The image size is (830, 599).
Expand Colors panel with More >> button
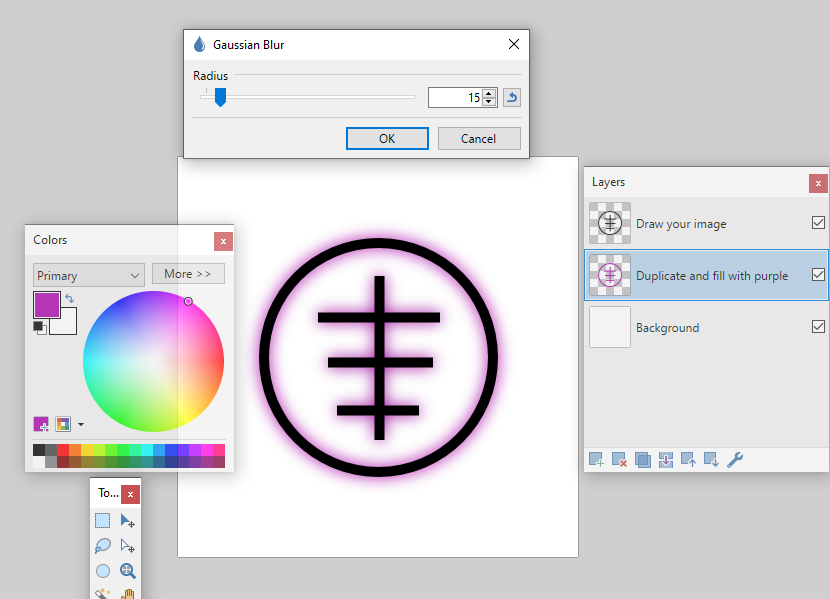point(188,274)
